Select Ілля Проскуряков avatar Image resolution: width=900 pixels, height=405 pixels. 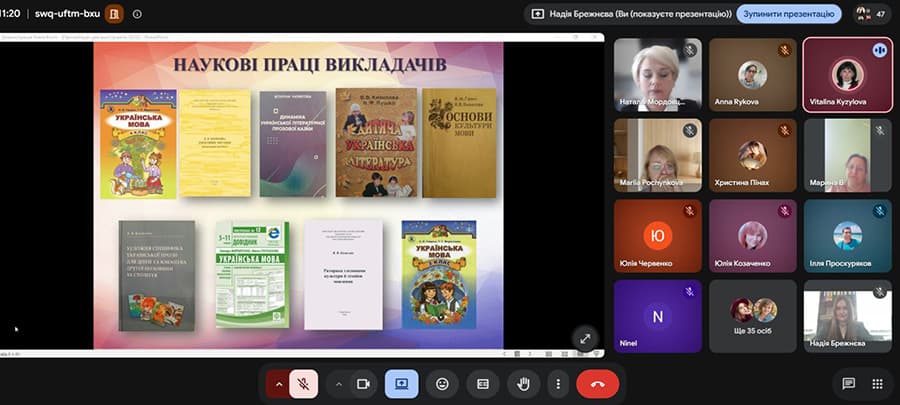point(847,236)
